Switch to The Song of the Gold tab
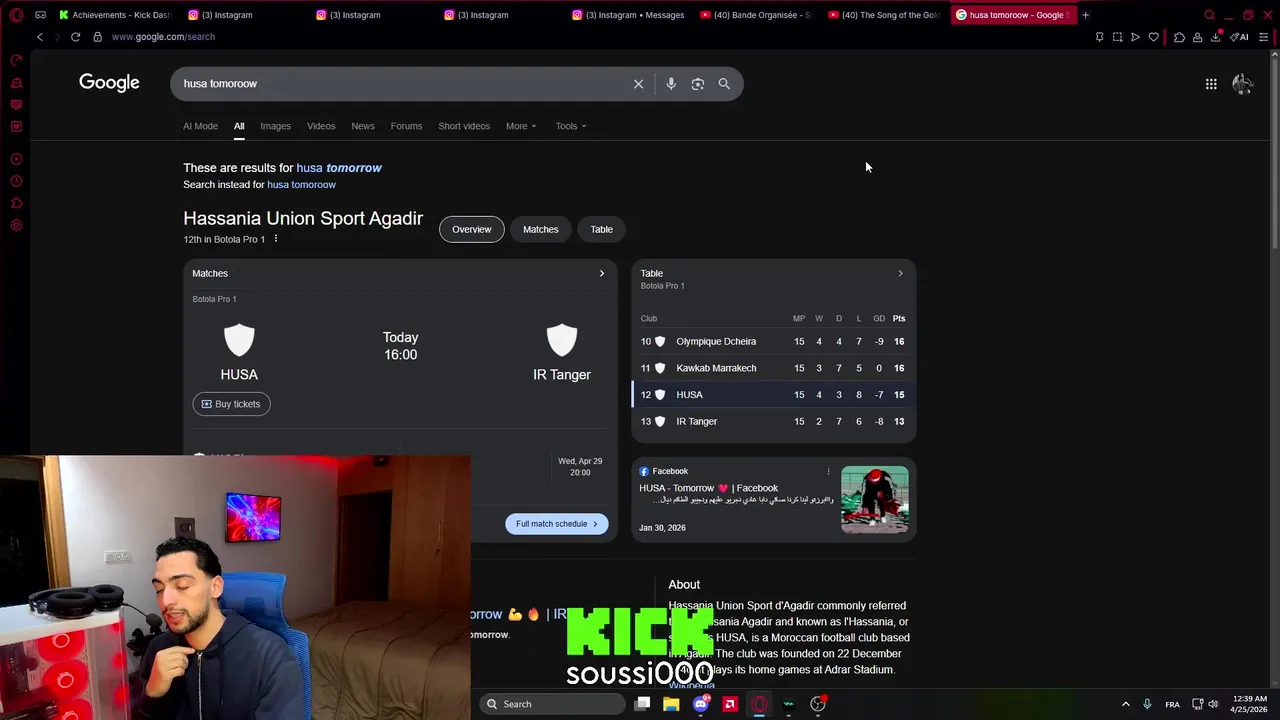 884,15
